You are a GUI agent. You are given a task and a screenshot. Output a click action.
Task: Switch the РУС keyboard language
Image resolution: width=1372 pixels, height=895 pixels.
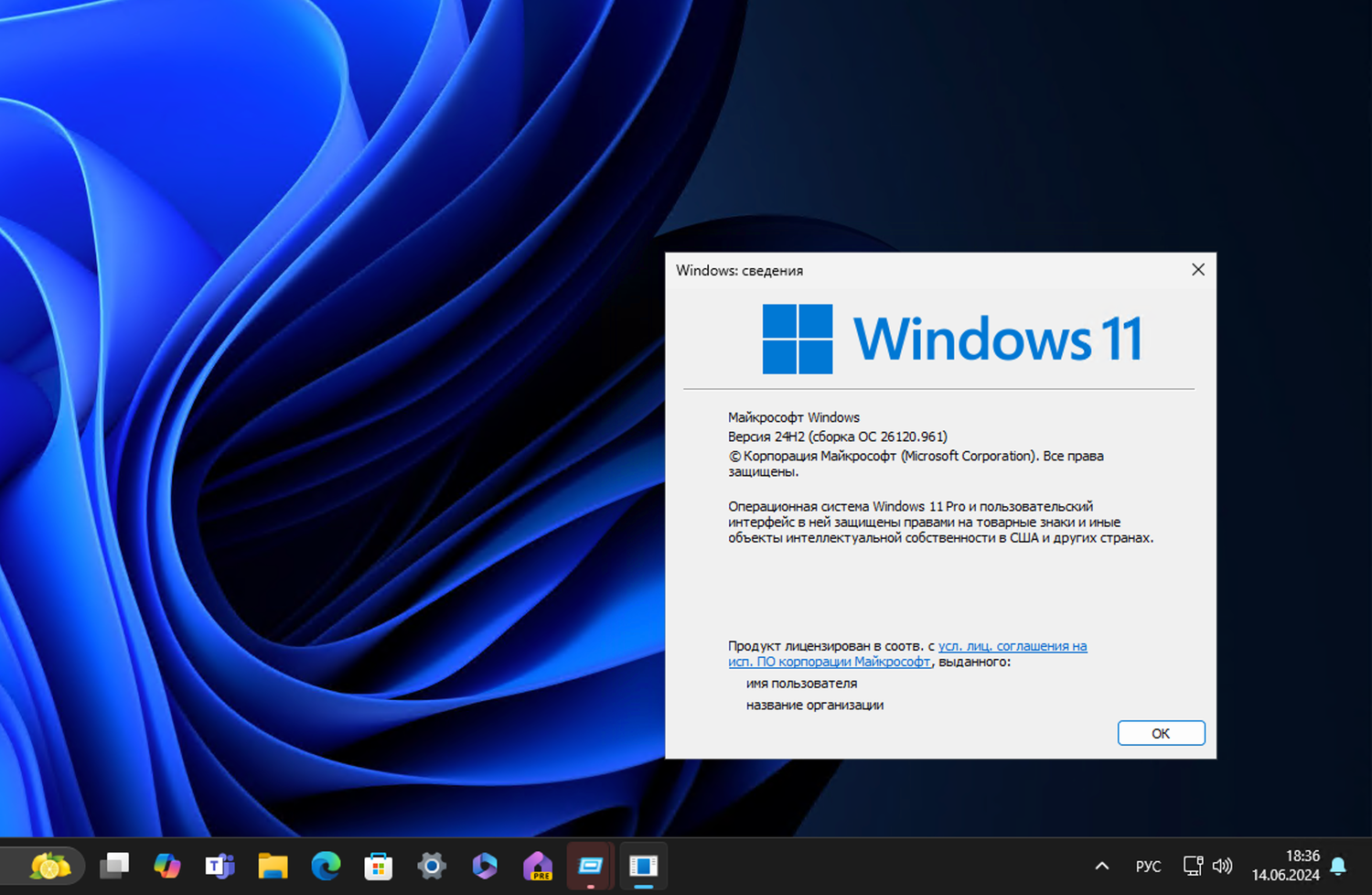pos(1147,865)
